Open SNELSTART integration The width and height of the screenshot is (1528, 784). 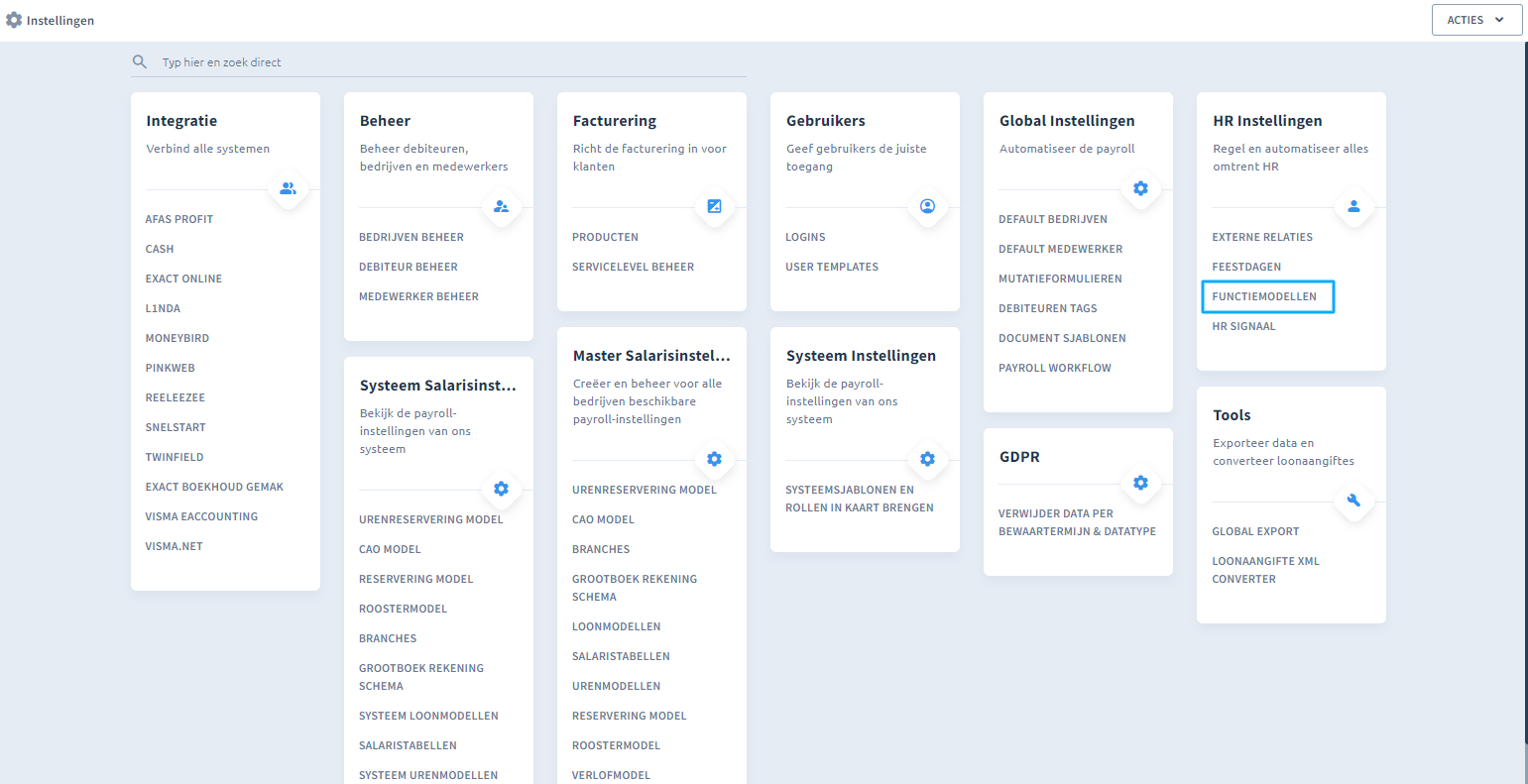click(176, 427)
